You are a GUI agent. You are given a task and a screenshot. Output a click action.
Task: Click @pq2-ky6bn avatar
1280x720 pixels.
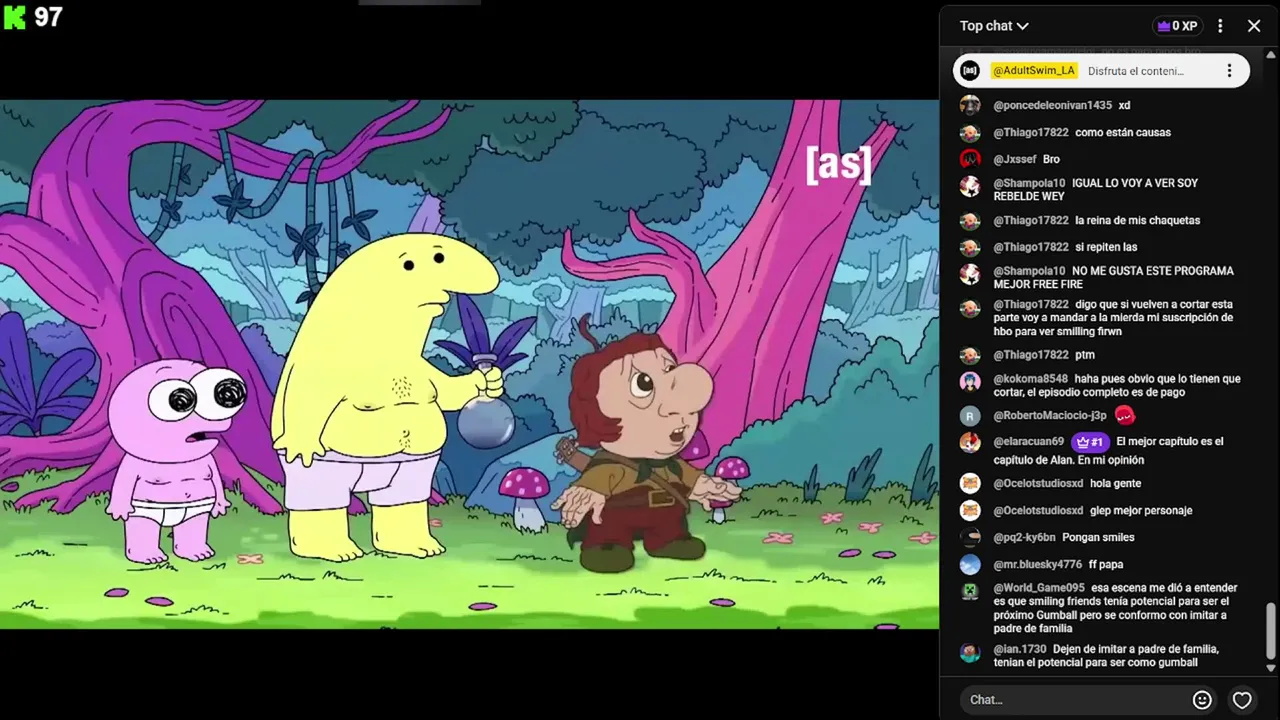(x=970, y=537)
